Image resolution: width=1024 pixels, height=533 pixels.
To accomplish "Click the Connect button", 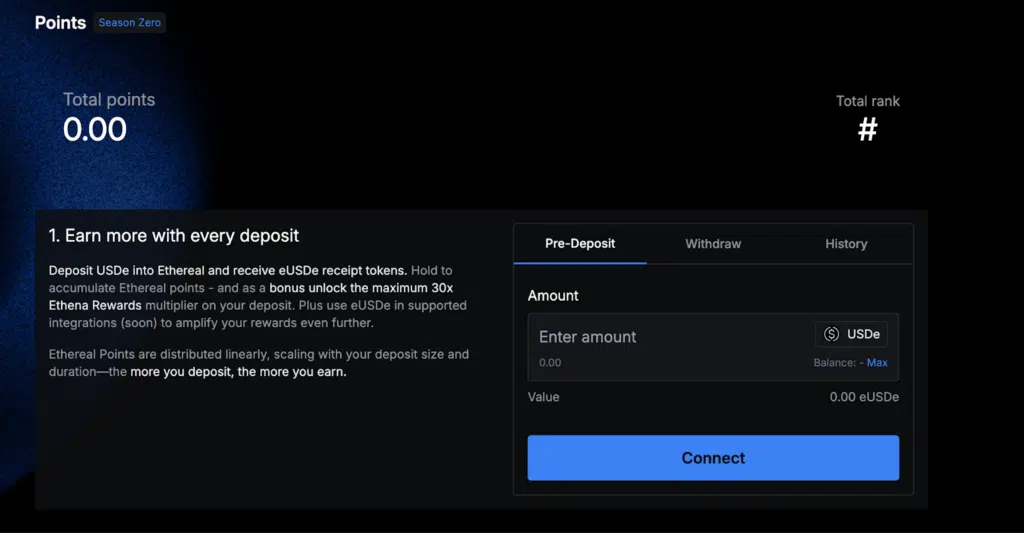I will (x=713, y=458).
